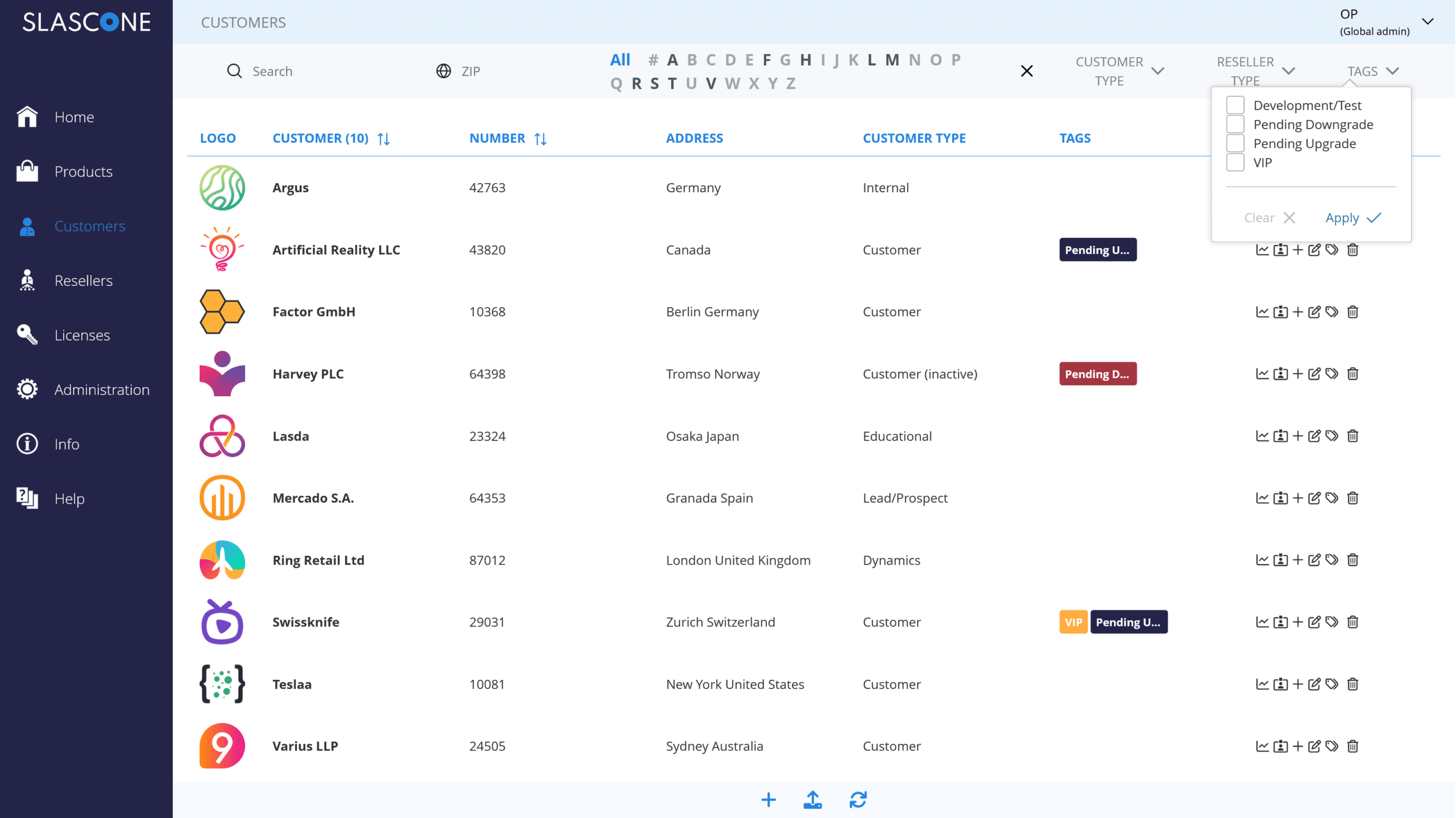Image resolution: width=1456 pixels, height=818 pixels.
Task: Open analytics chart for Argus customer
Action: tap(1261, 188)
